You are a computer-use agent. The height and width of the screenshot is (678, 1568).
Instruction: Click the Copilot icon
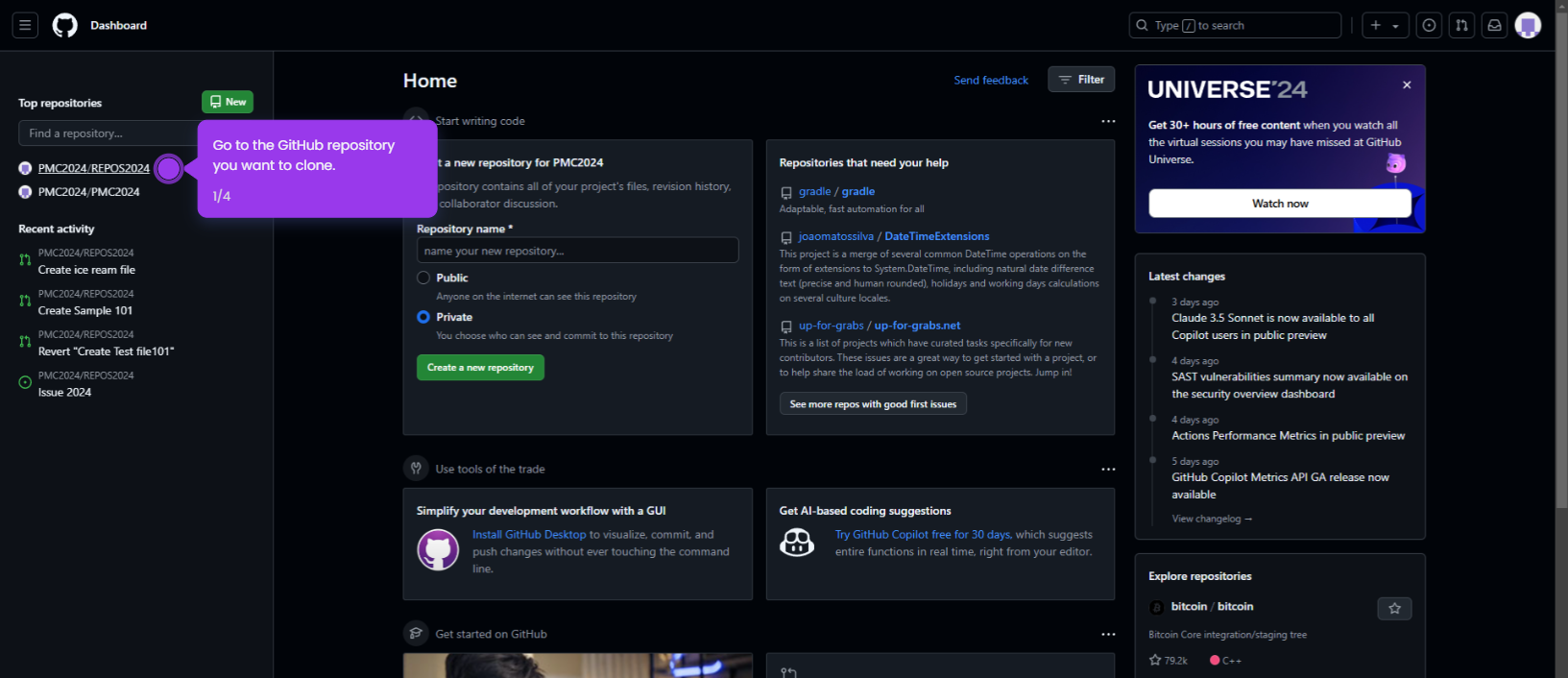pyautogui.click(x=797, y=544)
